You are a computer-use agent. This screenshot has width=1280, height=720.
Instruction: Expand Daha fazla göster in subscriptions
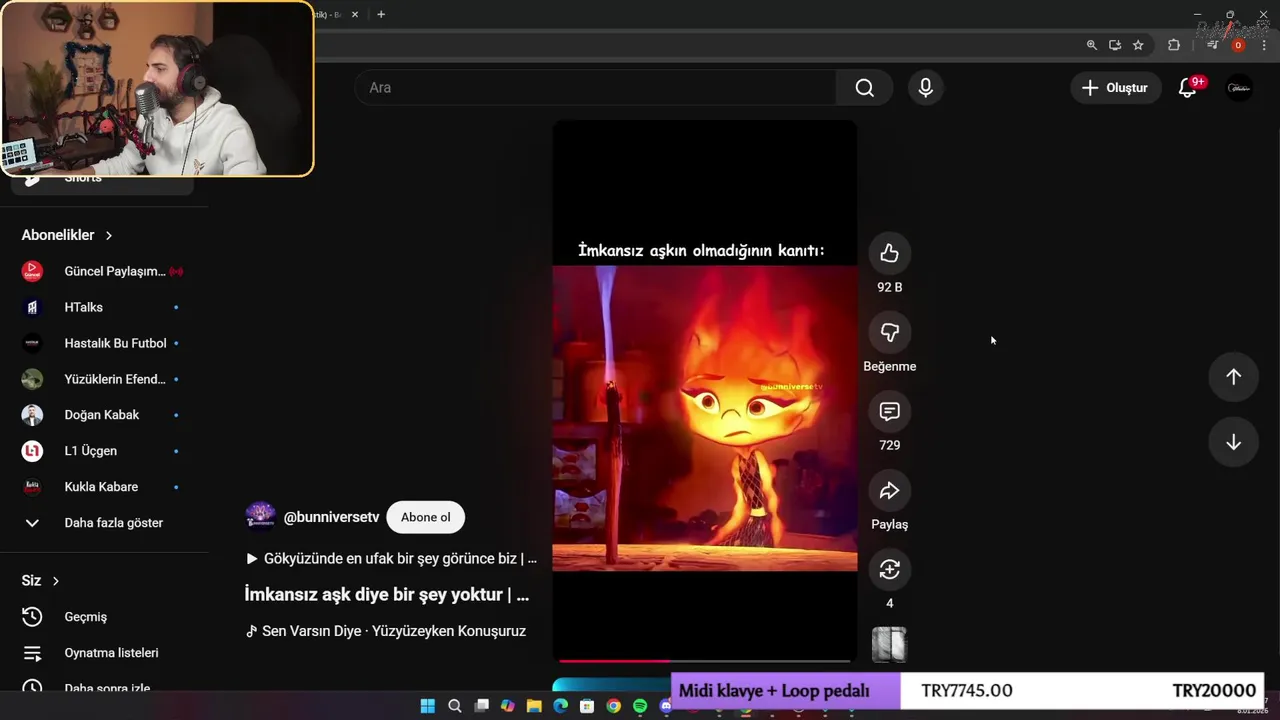(x=103, y=523)
